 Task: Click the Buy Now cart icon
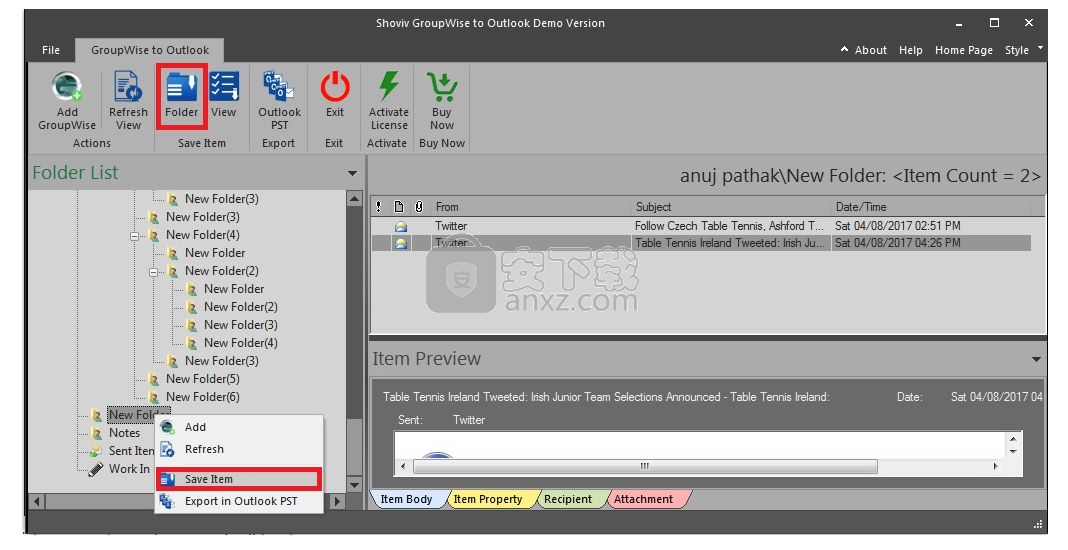click(442, 87)
